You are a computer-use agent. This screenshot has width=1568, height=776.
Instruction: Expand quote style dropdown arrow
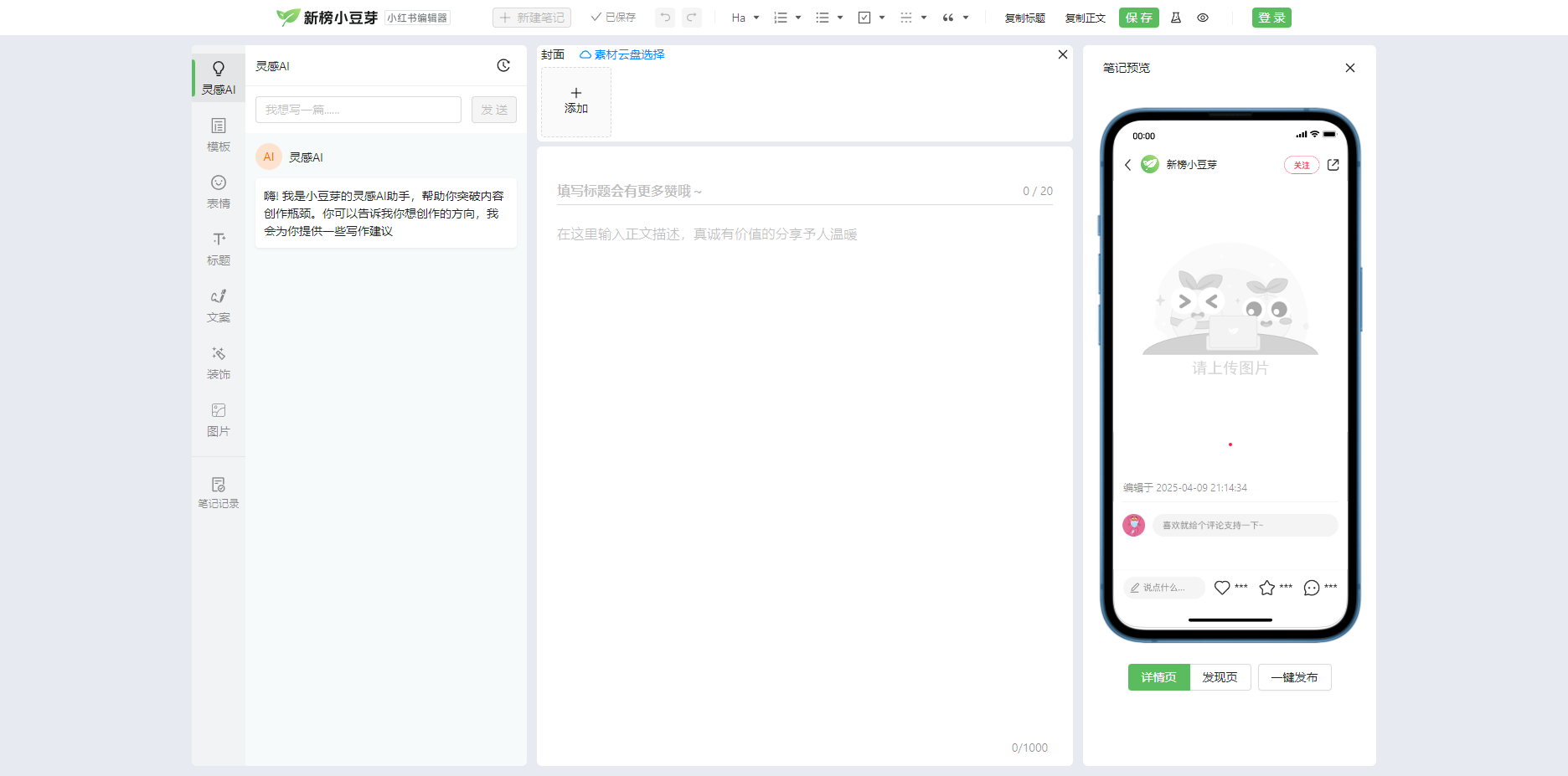coord(966,18)
